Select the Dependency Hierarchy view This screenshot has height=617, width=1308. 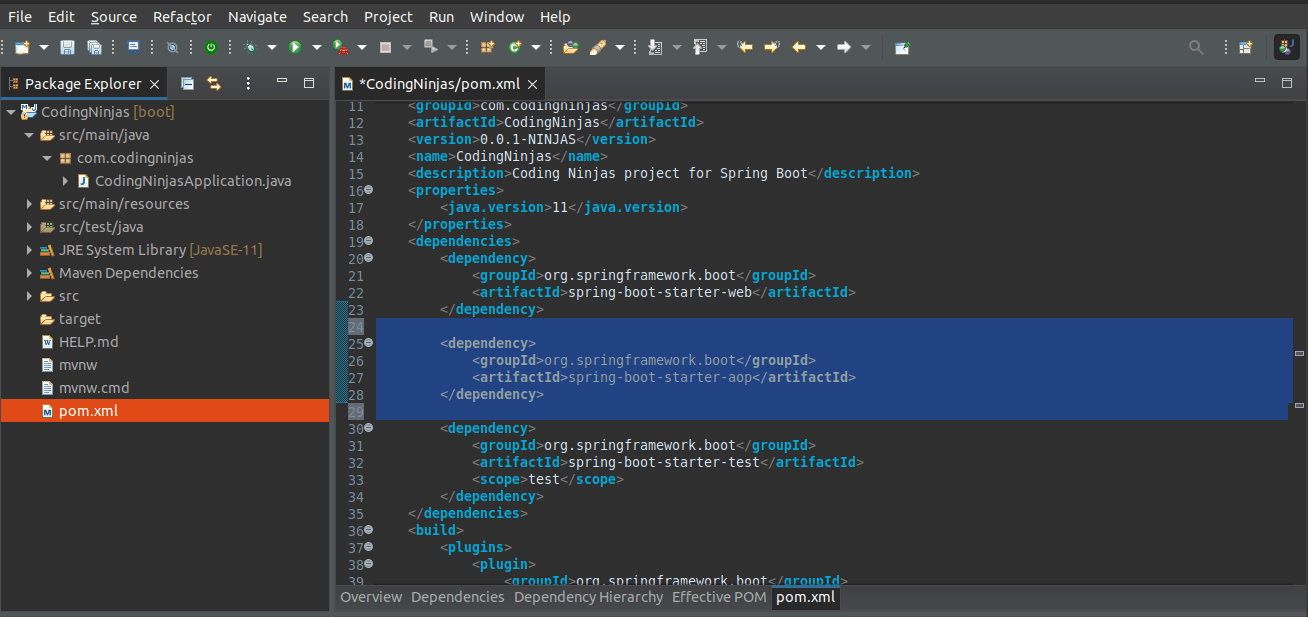(x=588, y=597)
